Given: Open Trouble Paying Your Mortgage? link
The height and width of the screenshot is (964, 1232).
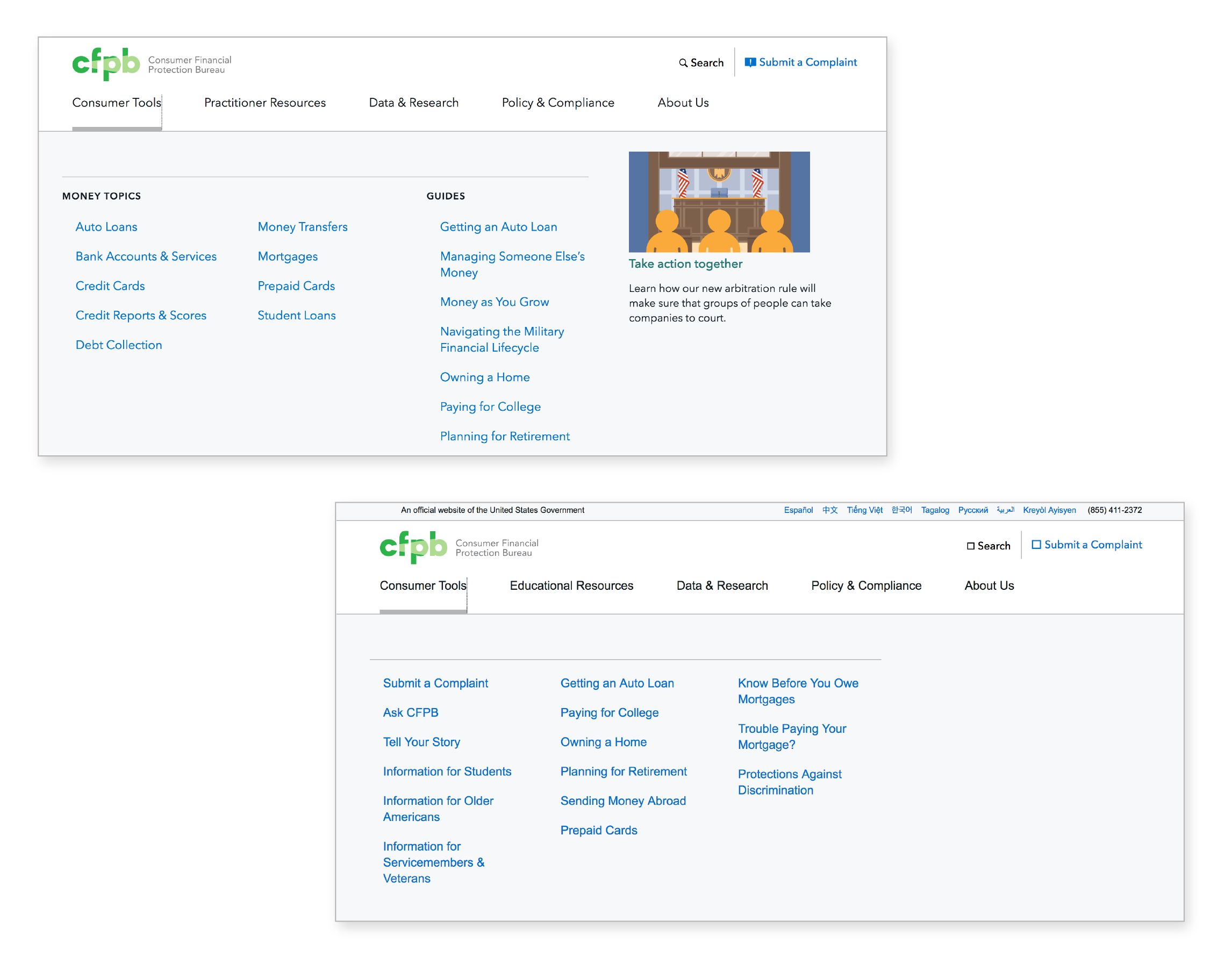Looking at the screenshot, I should (792, 737).
